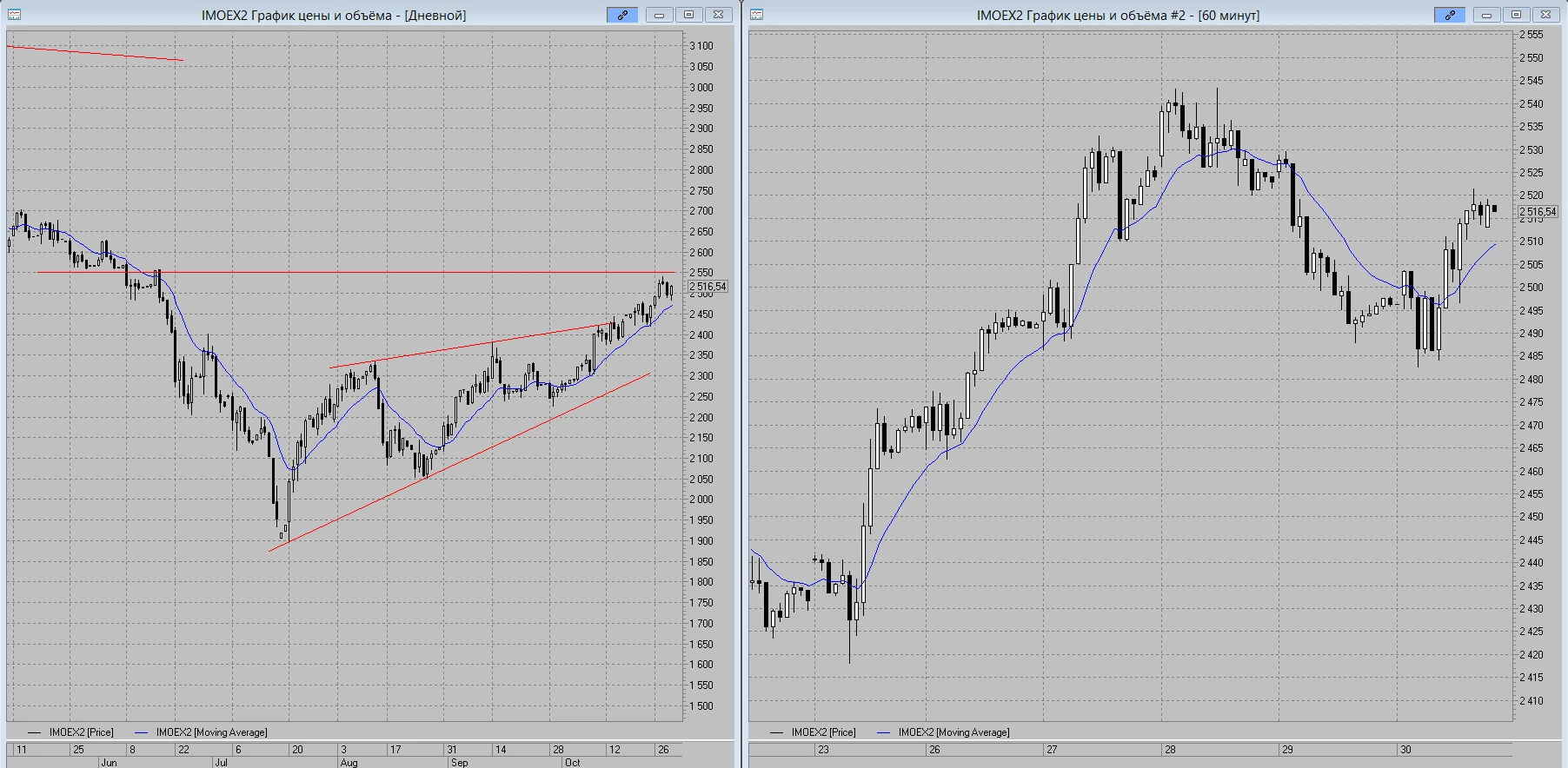This screenshot has width=1568, height=768.
Task: Click the current price label 2 516,54 on daily chart
Action: (x=708, y=287)
